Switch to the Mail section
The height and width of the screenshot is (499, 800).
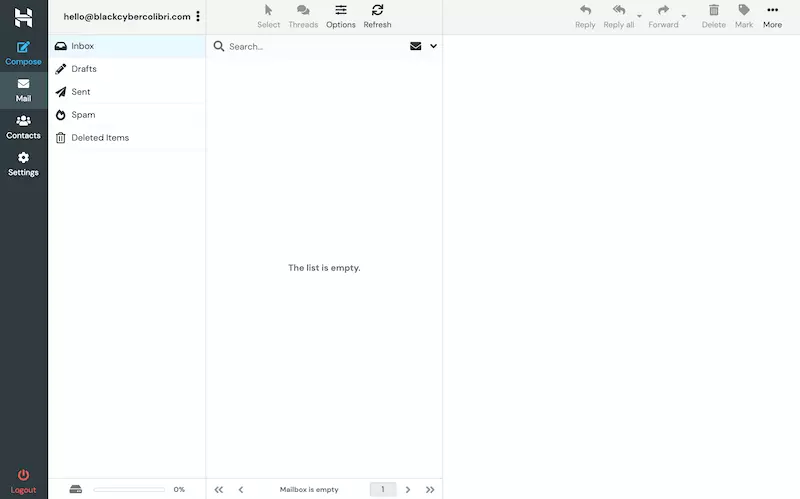pyautogui.click(x=23, y=90)
